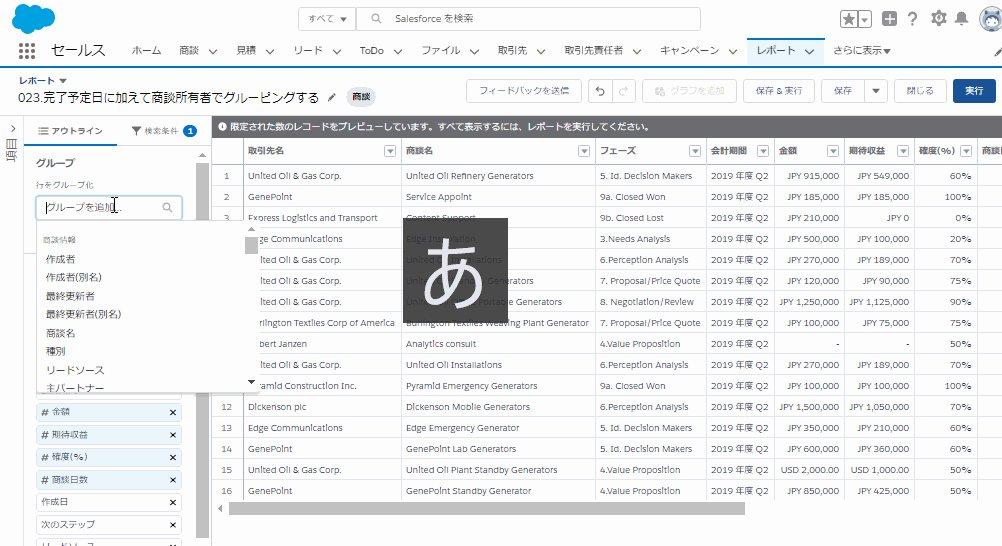
Task: Open the global actions plus icon
Action: tap(889, 19)
